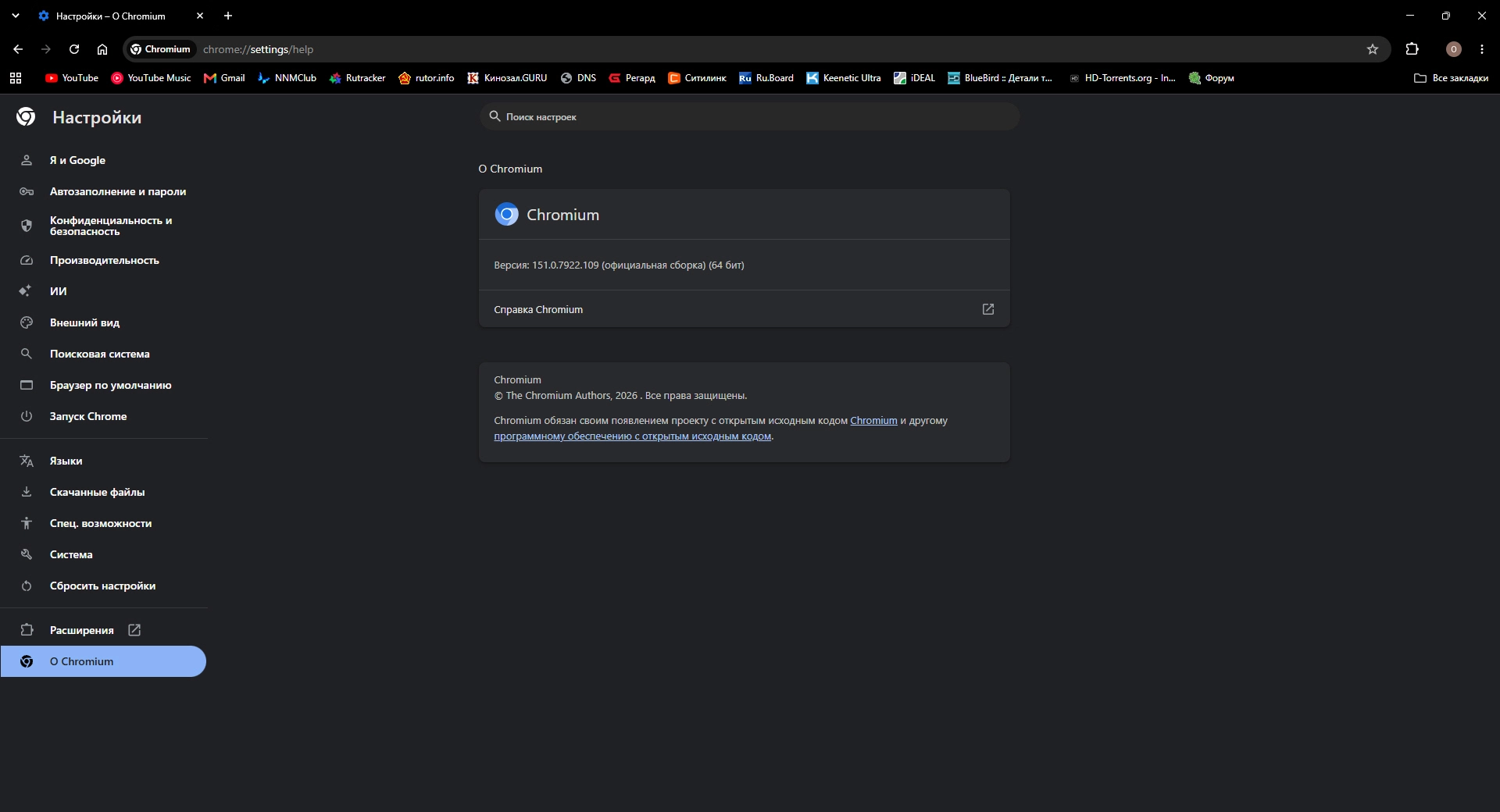Open Спец. возможности settings section

(x=103, y=523)
